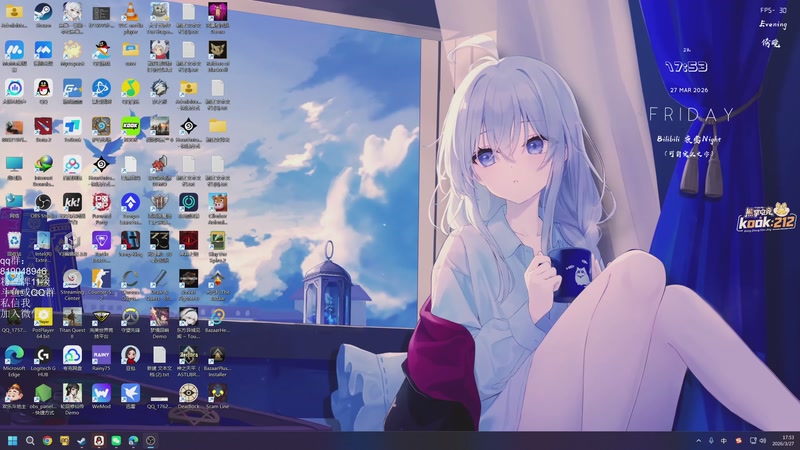Viewport: 800px width, 450px height.
Task: Select the WeMod desktop shortcut
Action: [x=102, y=396]
